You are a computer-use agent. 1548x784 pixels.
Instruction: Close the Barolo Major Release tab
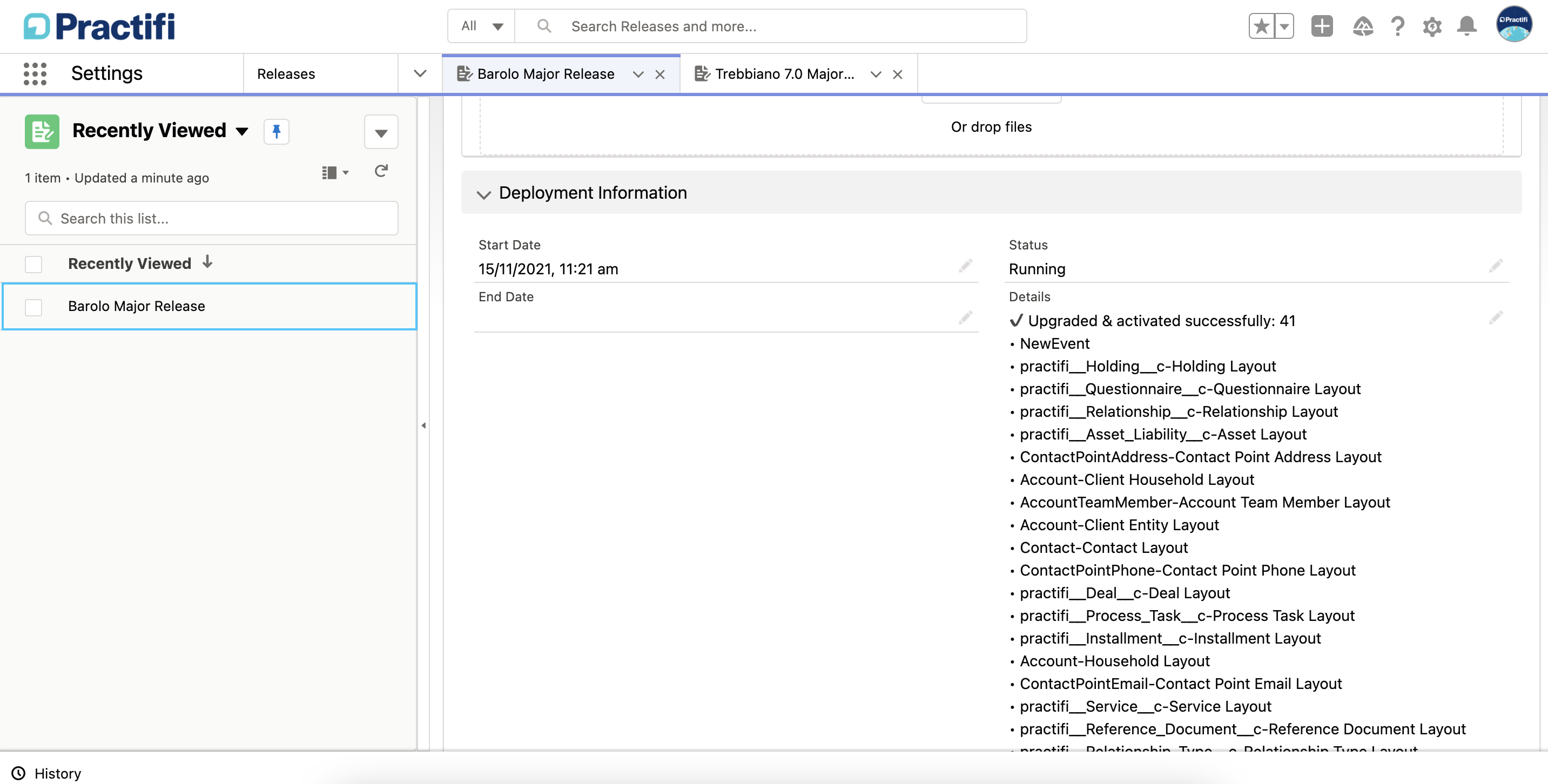click(660, 74)
